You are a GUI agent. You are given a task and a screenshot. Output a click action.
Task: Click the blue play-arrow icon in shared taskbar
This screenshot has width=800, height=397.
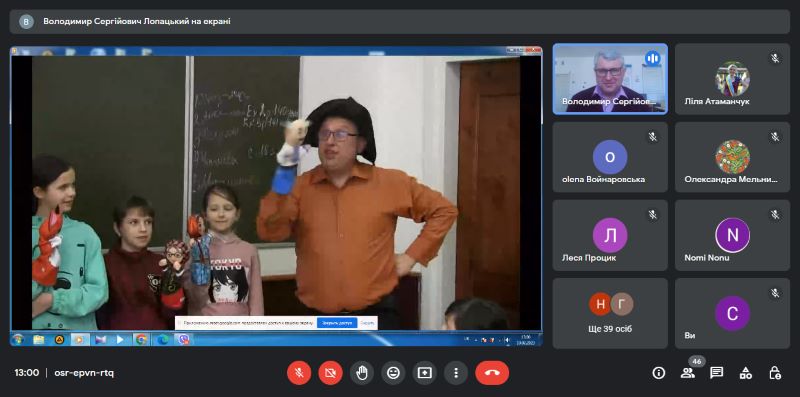pos(120,339)
